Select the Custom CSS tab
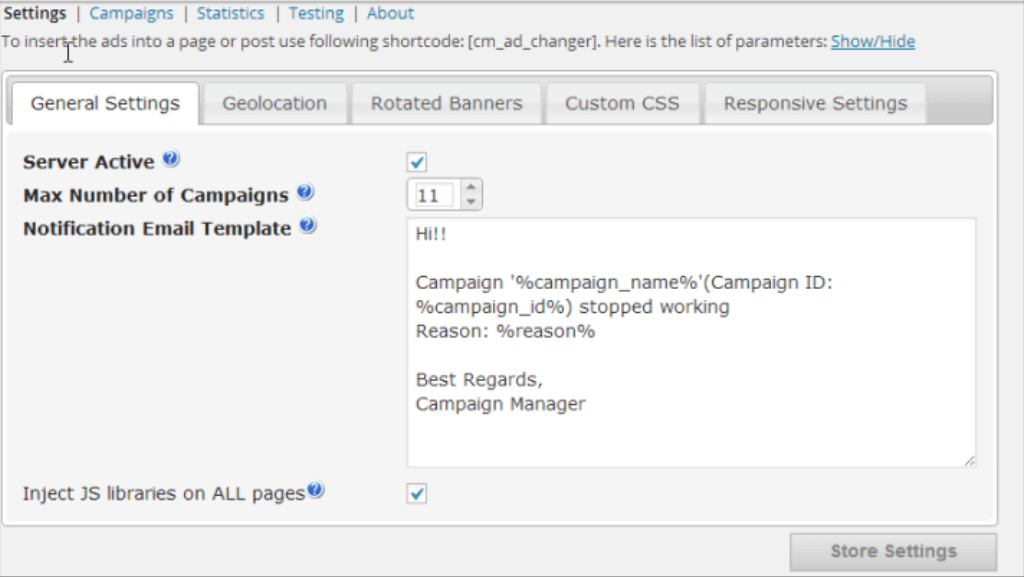This screenshot has width=1024, height=577. pyautogui.click(x=621, y=103)
